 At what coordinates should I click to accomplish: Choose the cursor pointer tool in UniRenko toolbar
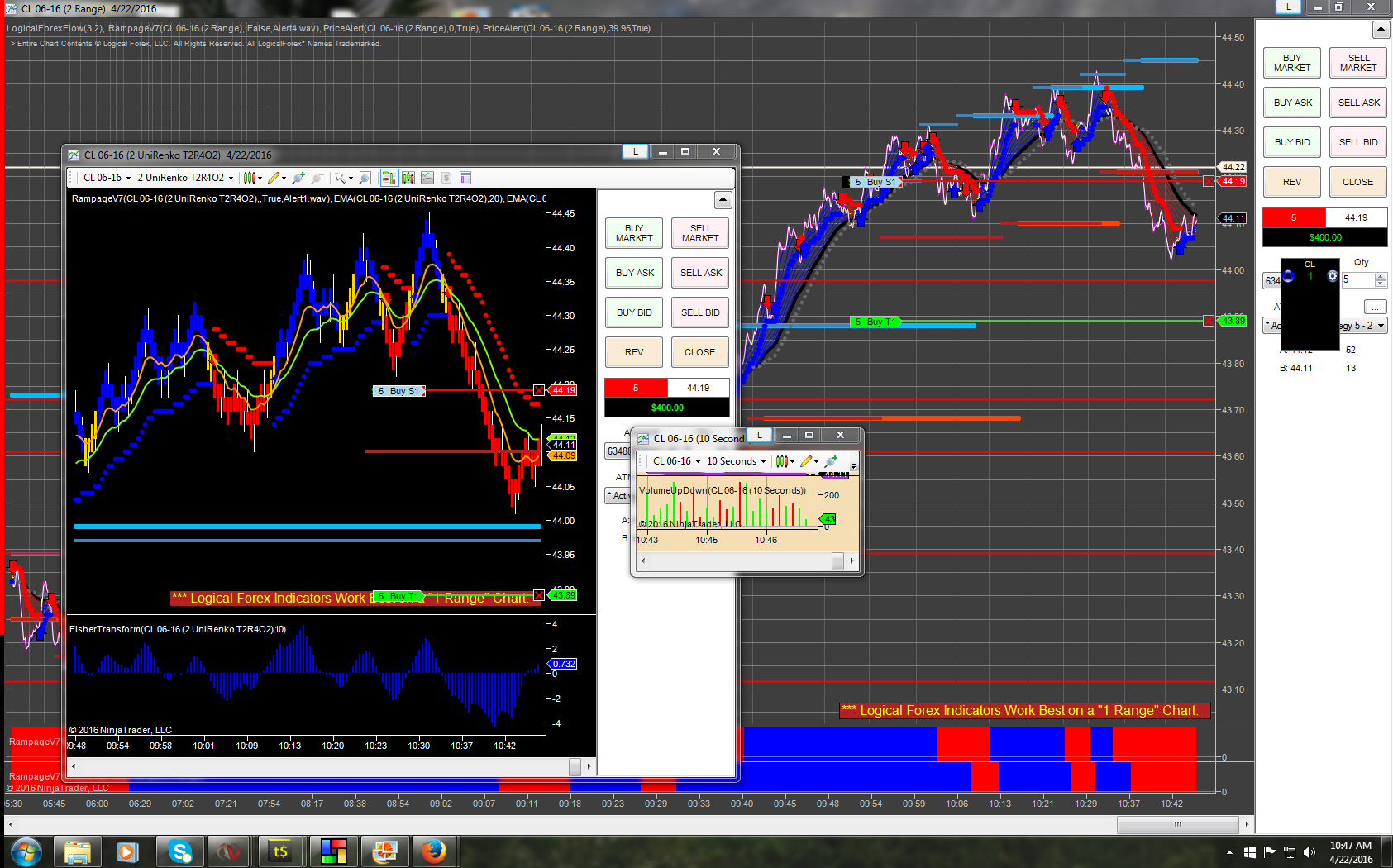[340, 178]
